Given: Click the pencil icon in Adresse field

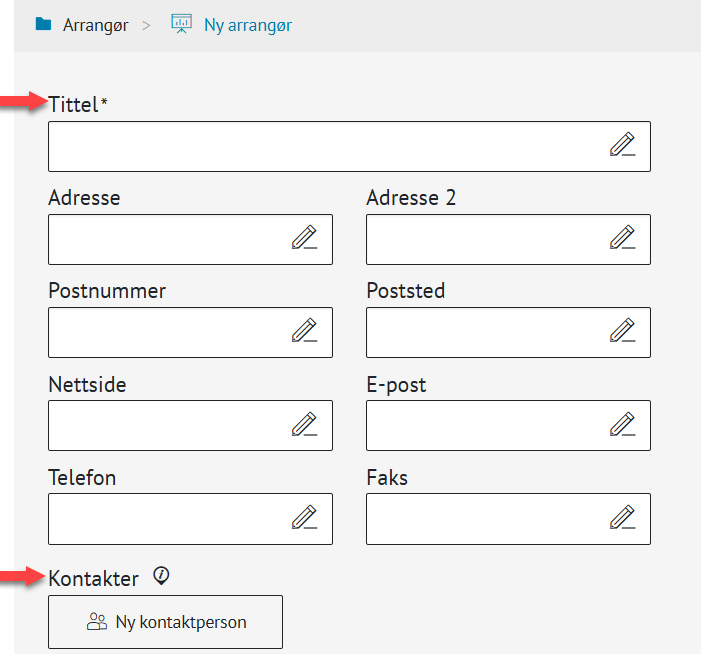Looking at the screenshot, I should [x=304, y=239].
